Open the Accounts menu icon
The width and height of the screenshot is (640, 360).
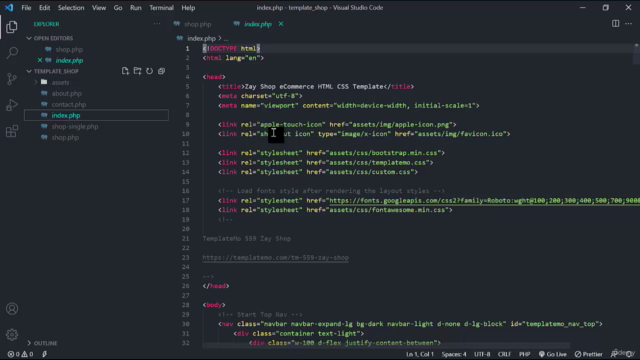[x=12, y=309]
